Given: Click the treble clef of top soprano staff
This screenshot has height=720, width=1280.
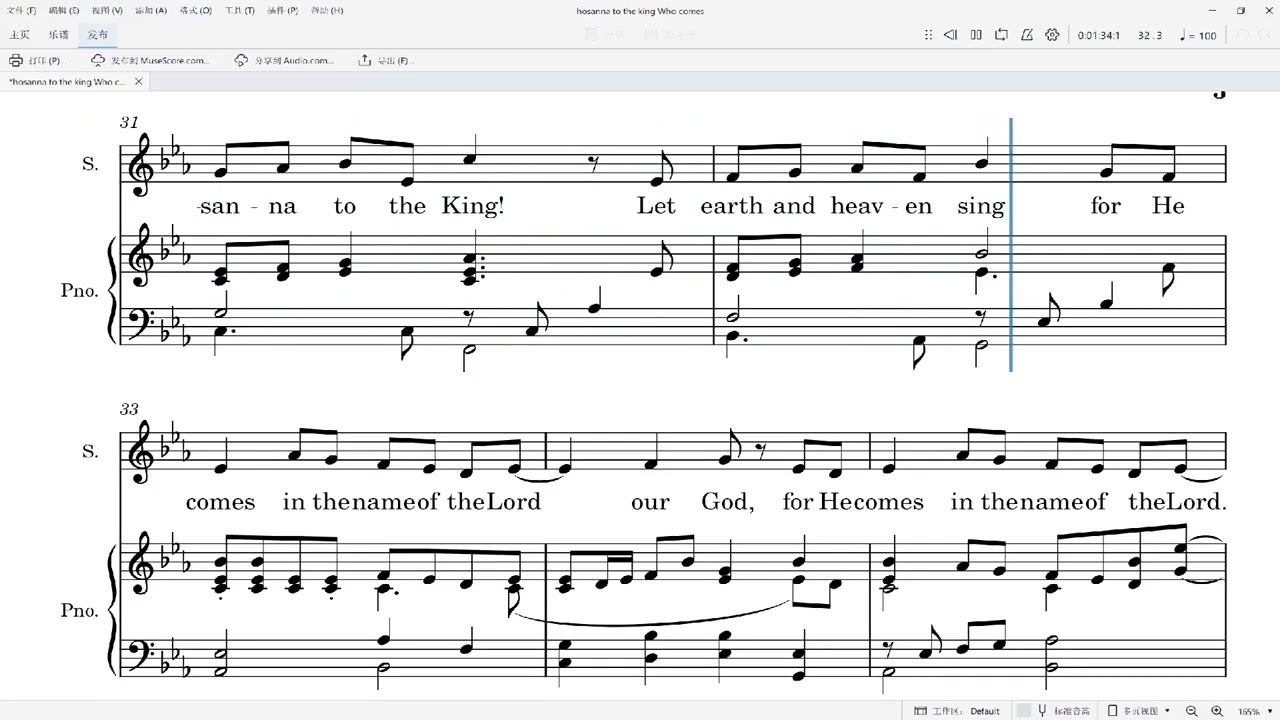Looking at the screenshot, I should point(142,166).
